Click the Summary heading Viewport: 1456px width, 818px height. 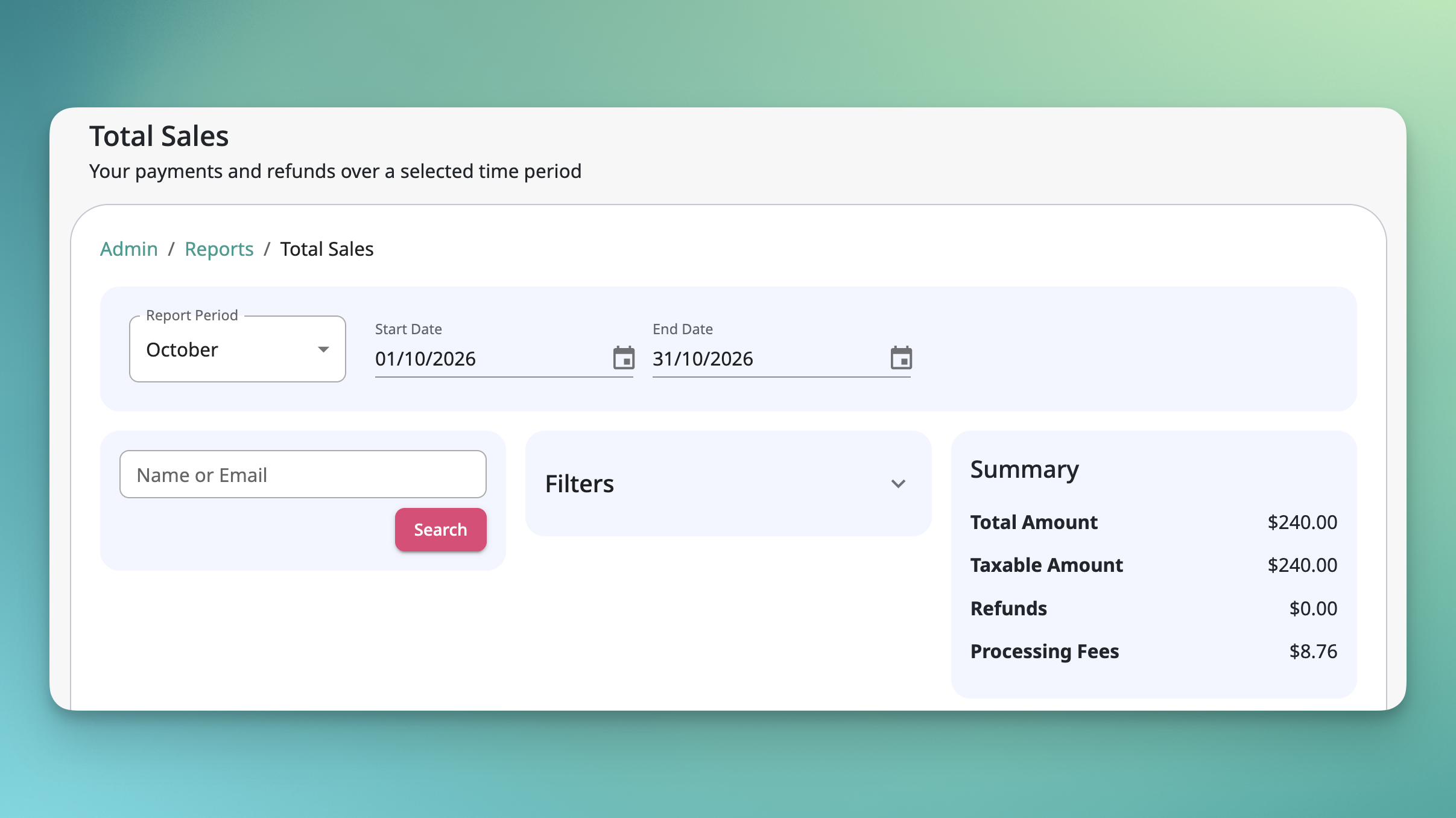1024,470
